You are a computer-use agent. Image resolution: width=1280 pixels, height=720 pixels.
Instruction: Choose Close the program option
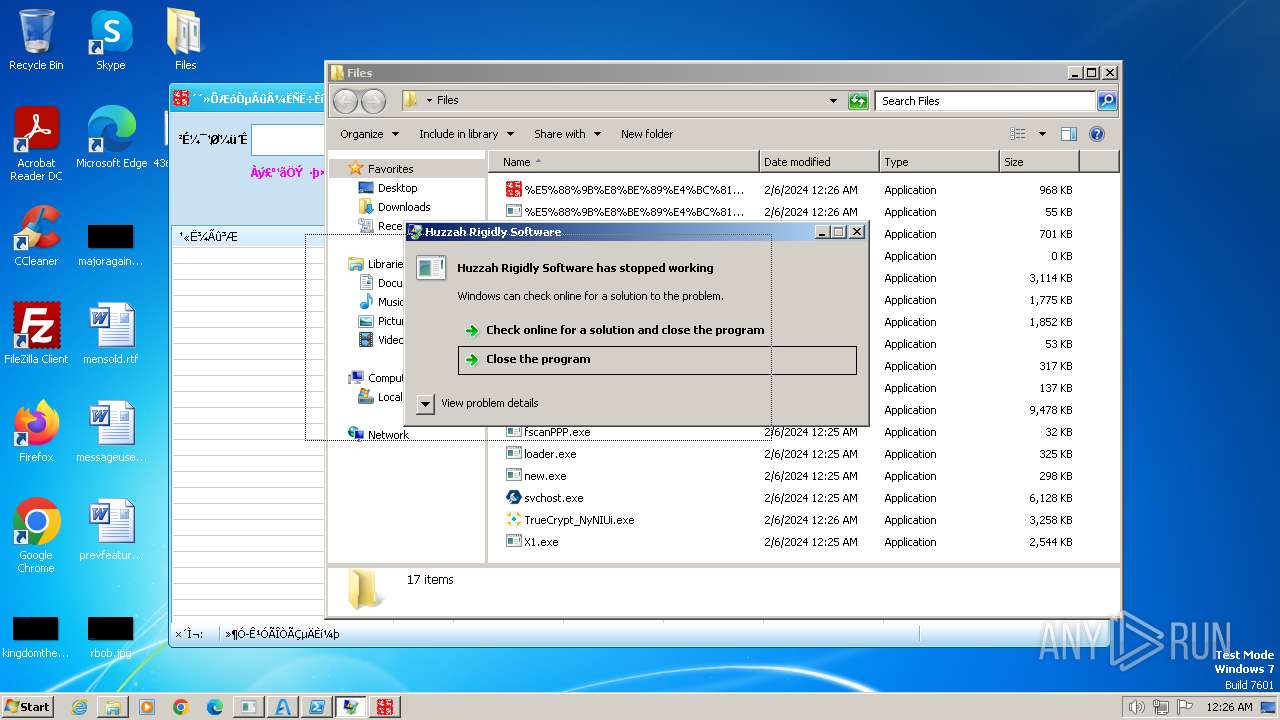point(657,360)
